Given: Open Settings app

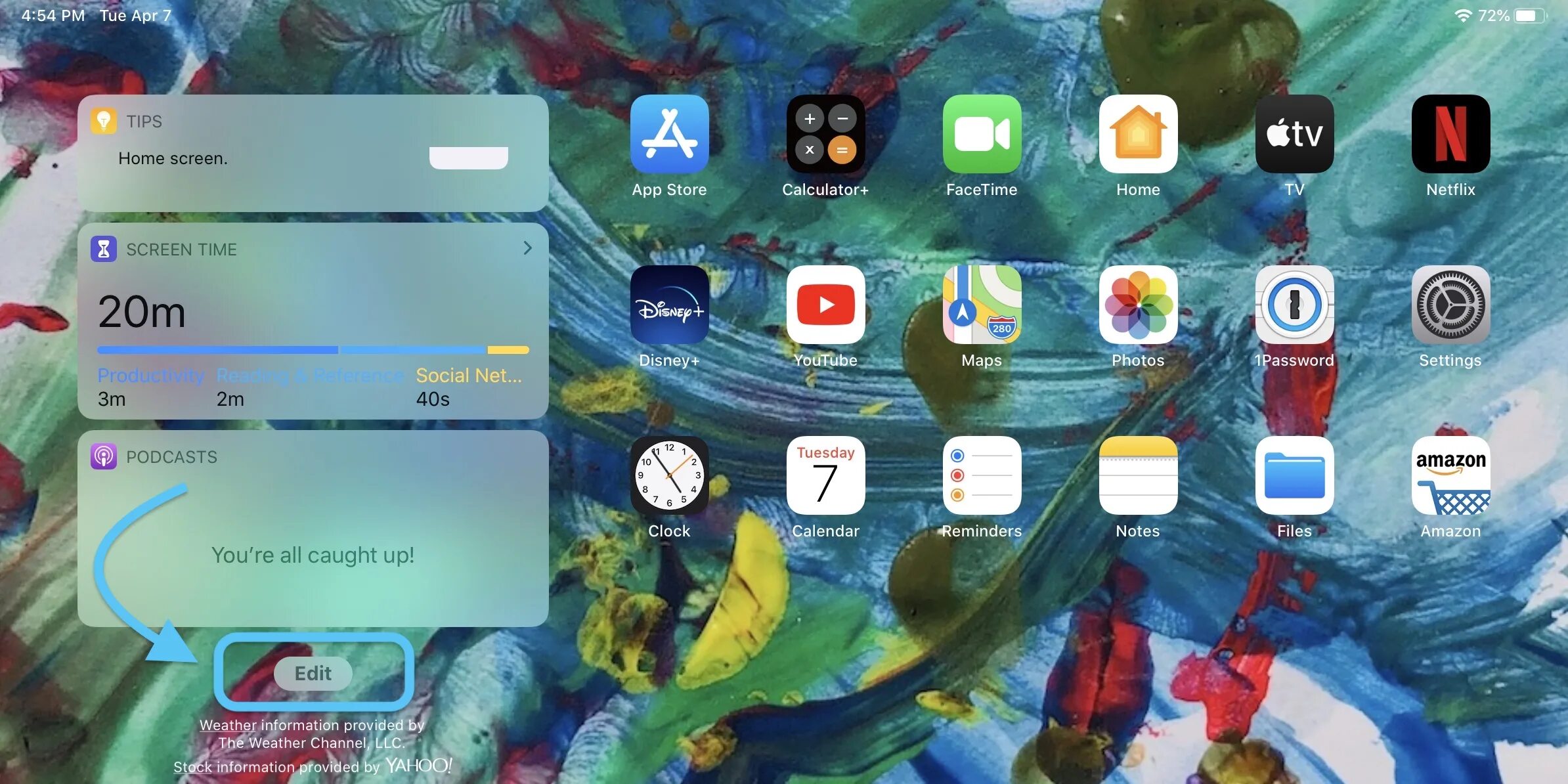Looking at the screenshot, I should (x=1450, y=305).
